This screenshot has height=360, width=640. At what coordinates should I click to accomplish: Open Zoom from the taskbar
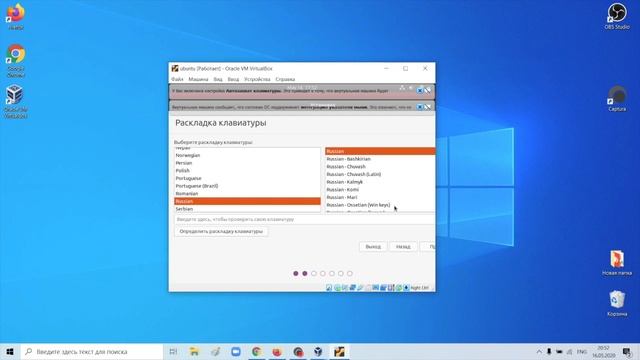[236, 351]
